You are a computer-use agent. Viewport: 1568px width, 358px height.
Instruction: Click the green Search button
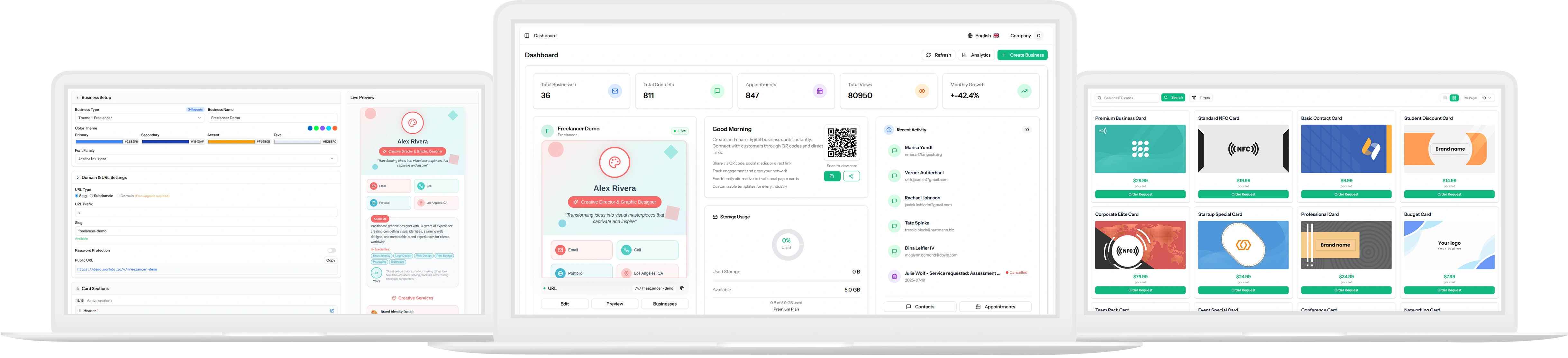coord(1173,98)
